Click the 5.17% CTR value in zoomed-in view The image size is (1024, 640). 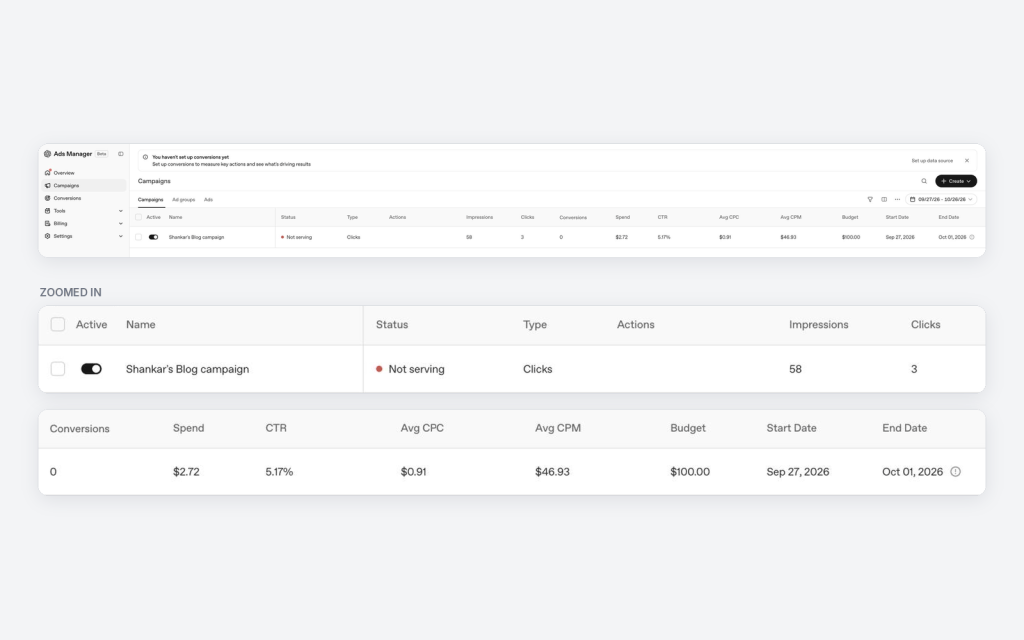pyautogui.click(x=279, y=472)
